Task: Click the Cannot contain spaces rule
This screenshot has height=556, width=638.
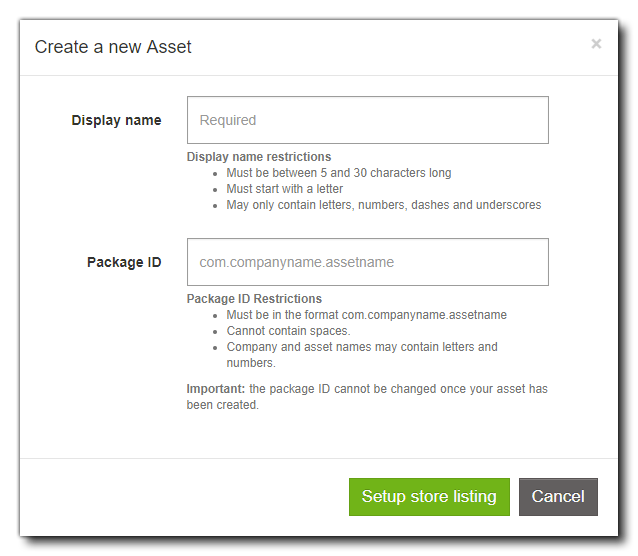Action: [x=288, y=331]
